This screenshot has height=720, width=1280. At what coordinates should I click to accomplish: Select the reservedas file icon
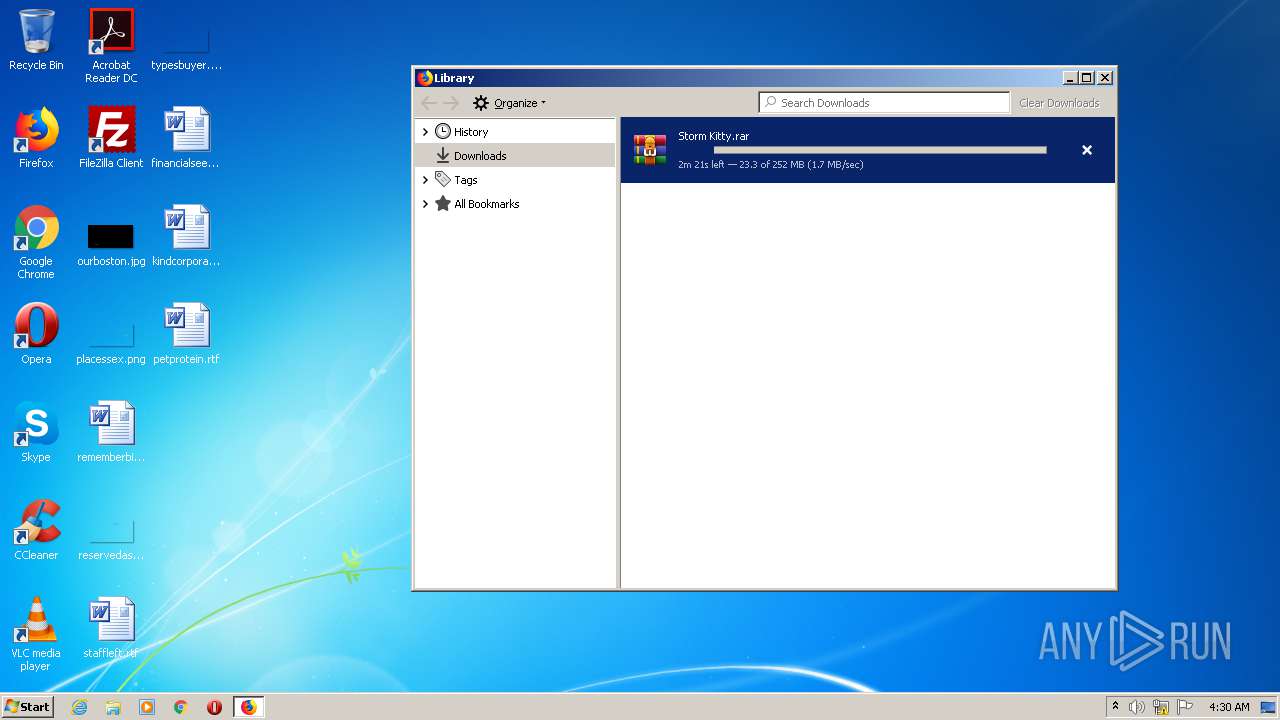(111, 539)
